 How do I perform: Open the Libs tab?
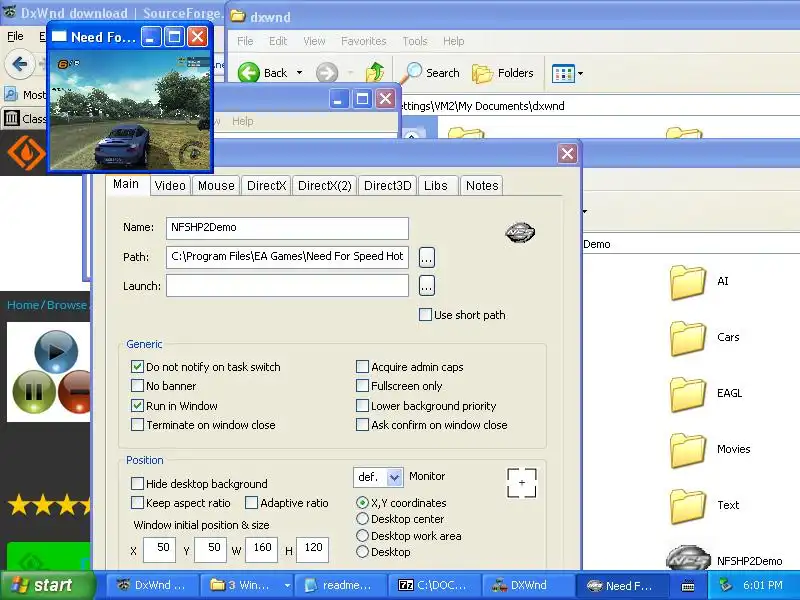436,186
